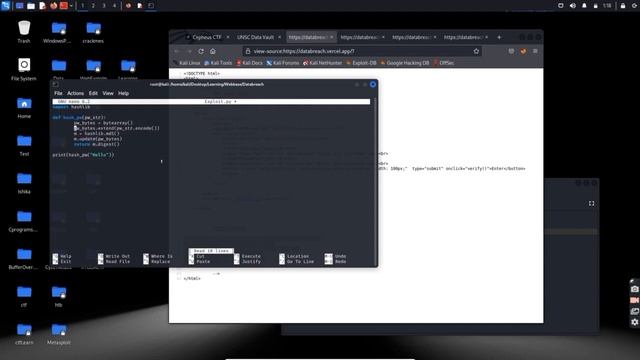Open the File System desktop icon
Viewport: 640px width, 360px height.
point(24,69)
